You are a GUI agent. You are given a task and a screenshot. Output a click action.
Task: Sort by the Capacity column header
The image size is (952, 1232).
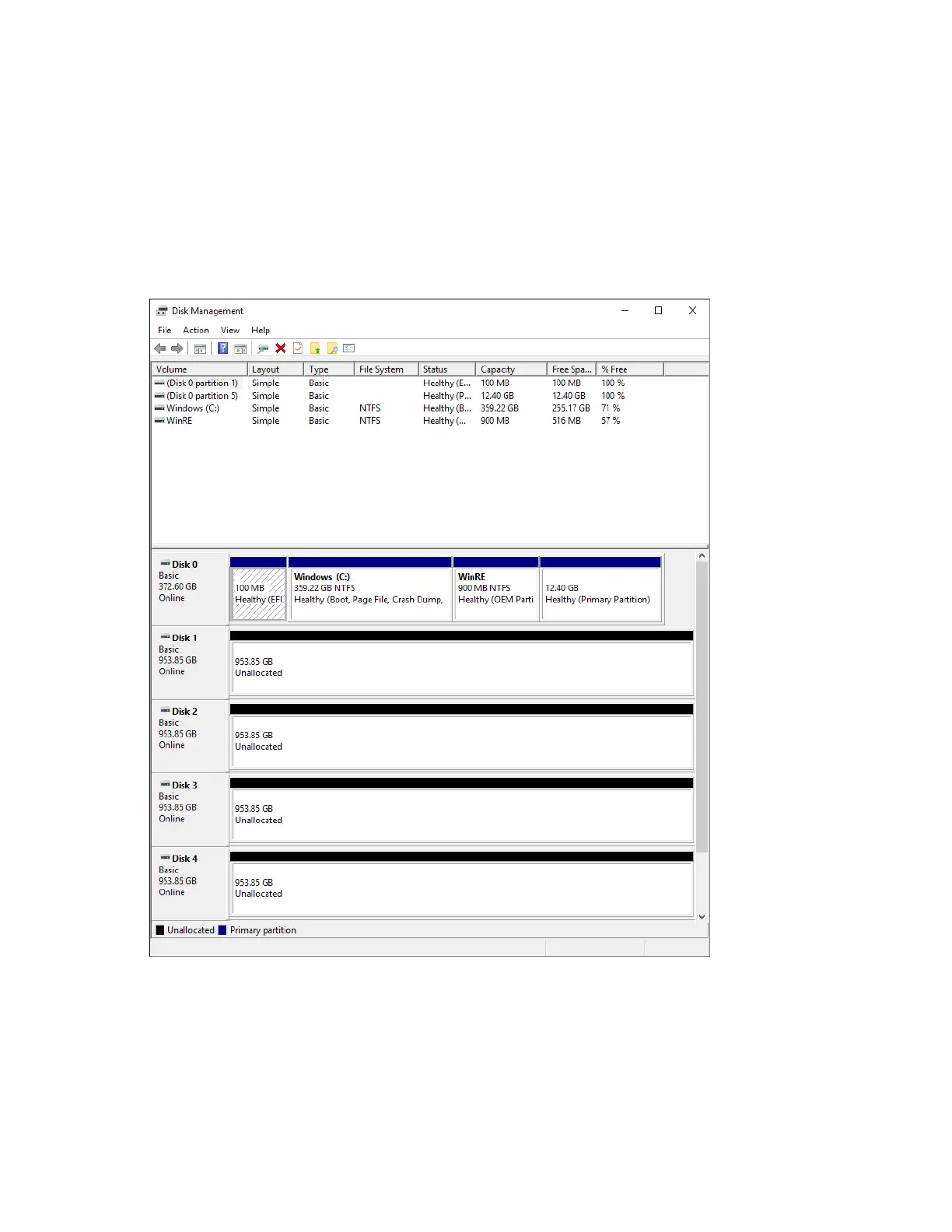(x=512, y=369)
